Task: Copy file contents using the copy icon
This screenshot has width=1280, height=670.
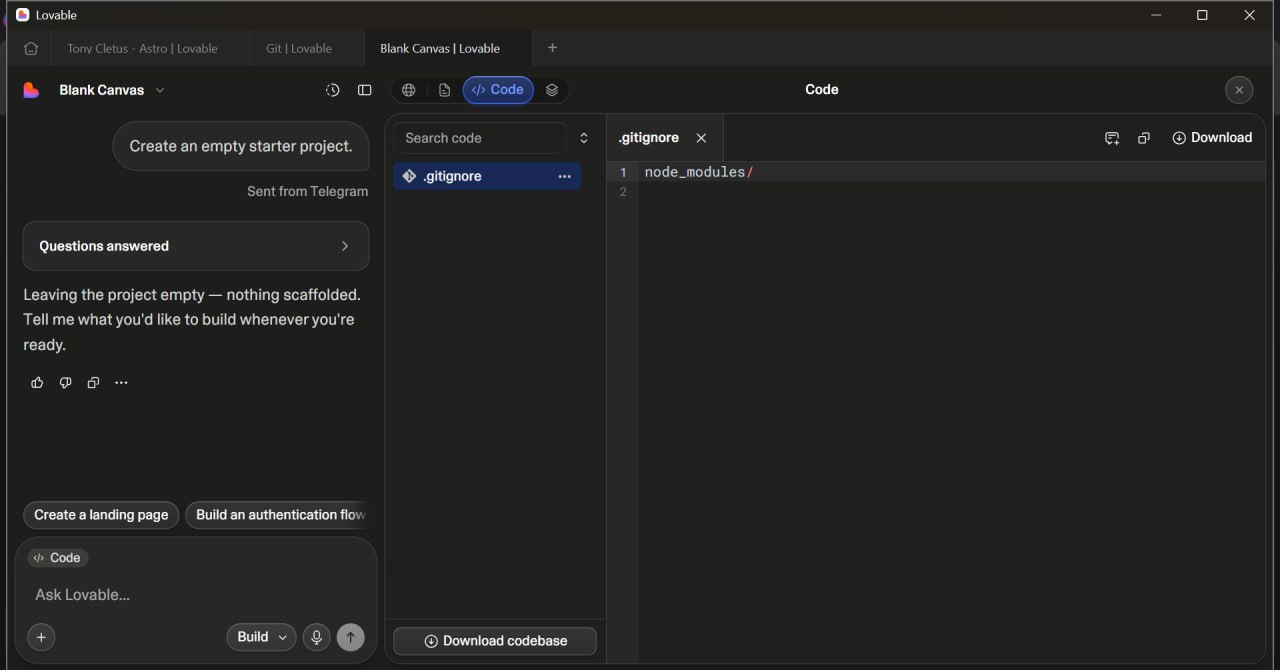Action: coord(1144,138)
